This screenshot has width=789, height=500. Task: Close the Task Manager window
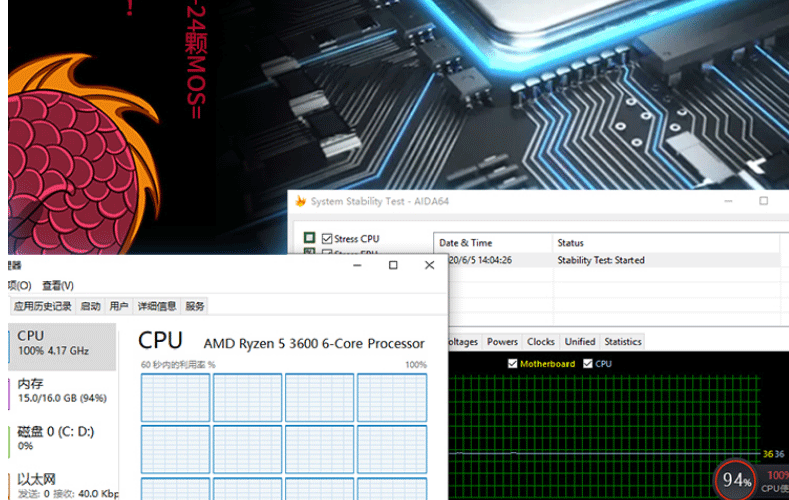click(x=430, y=265)
